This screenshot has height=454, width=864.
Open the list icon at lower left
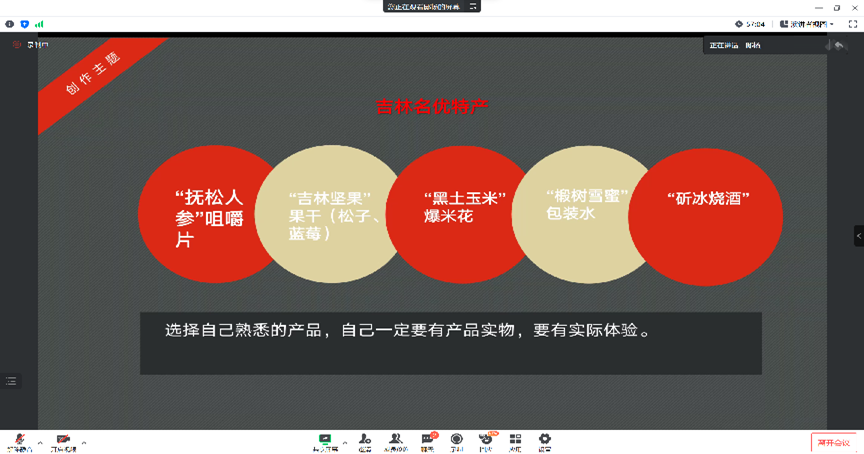(x=11, y=381)
